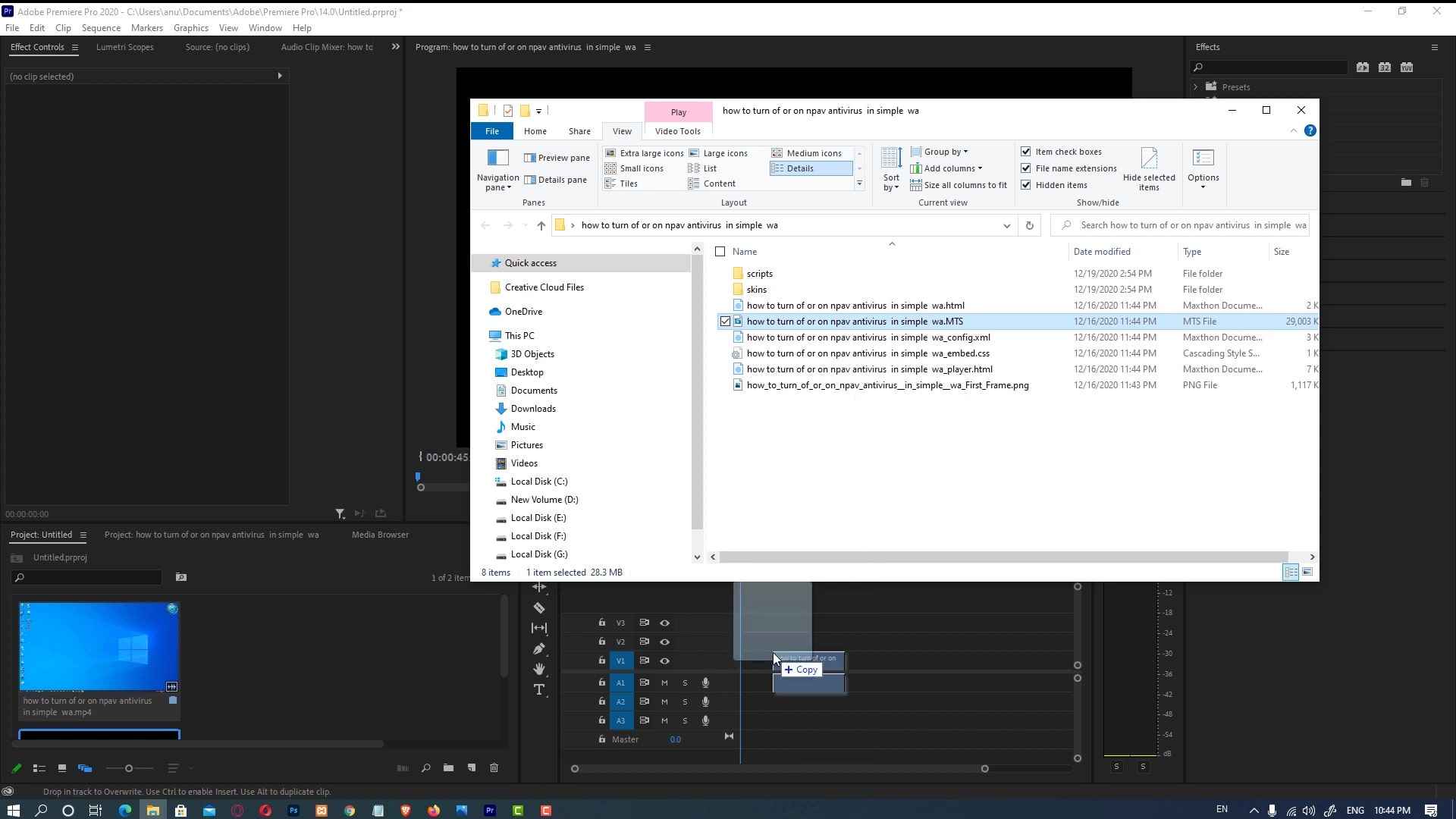
Task: Click the filter icon in Effect Controls
Action: pyautogui.click(x=340, y=514)
